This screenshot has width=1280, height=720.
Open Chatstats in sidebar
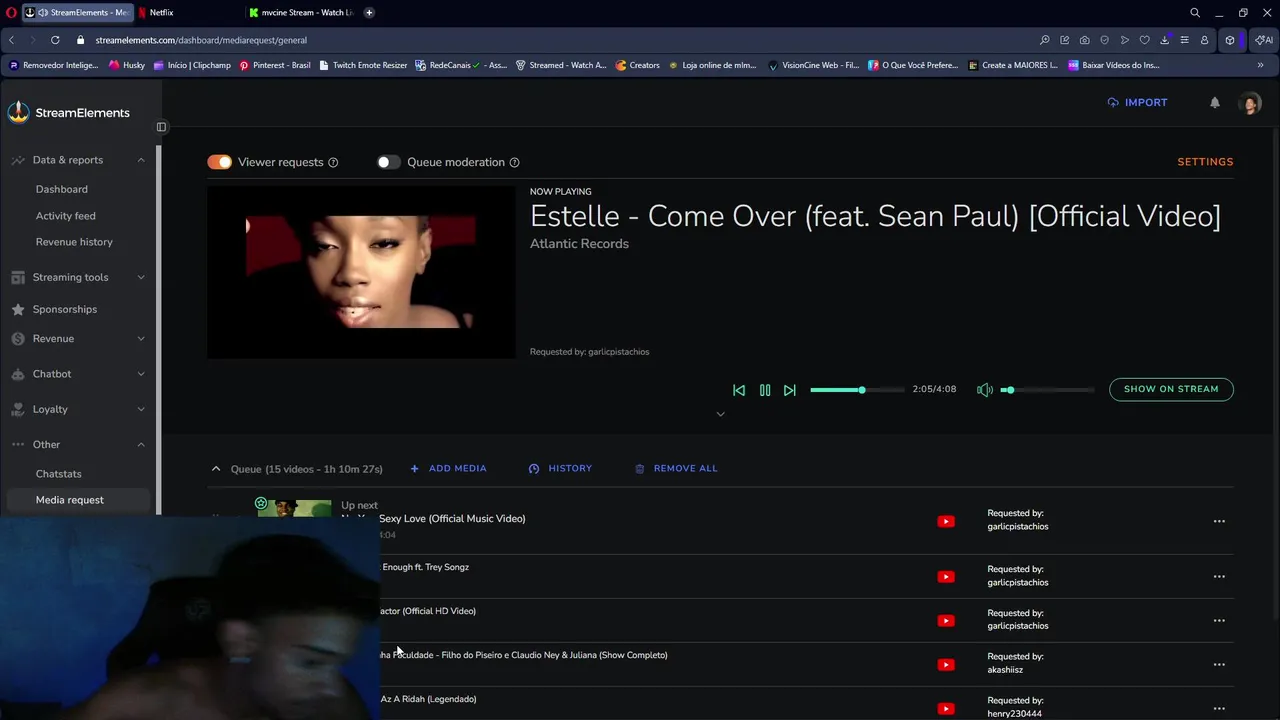click(59, 474)
